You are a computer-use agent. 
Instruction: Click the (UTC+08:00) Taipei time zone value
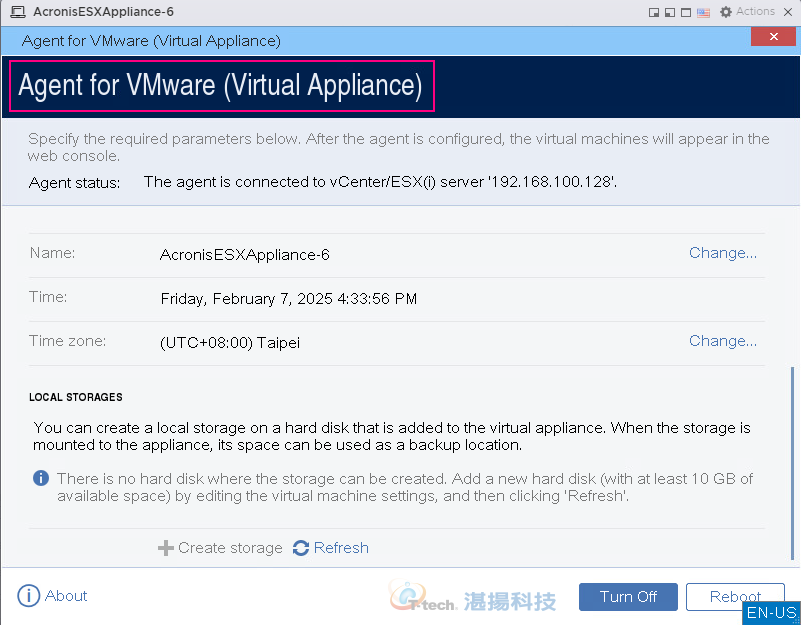(230, 342)
